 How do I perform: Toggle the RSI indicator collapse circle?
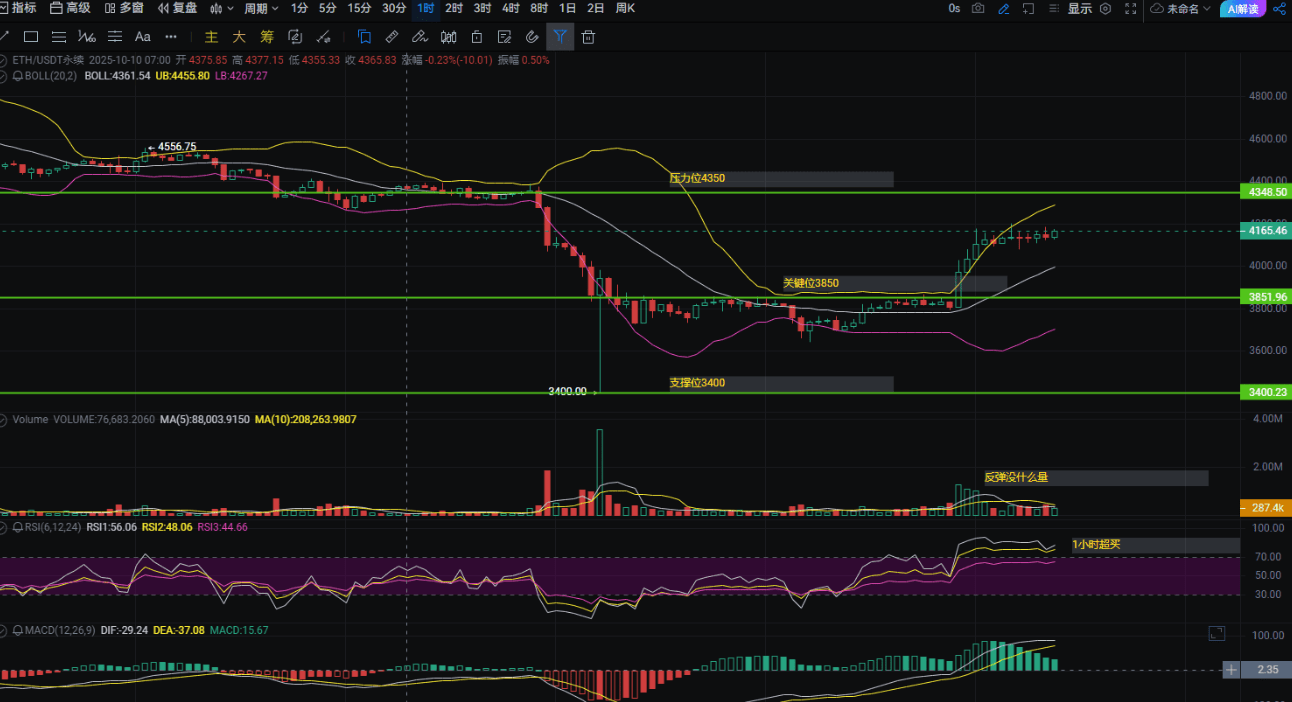[x=5, y=526]
